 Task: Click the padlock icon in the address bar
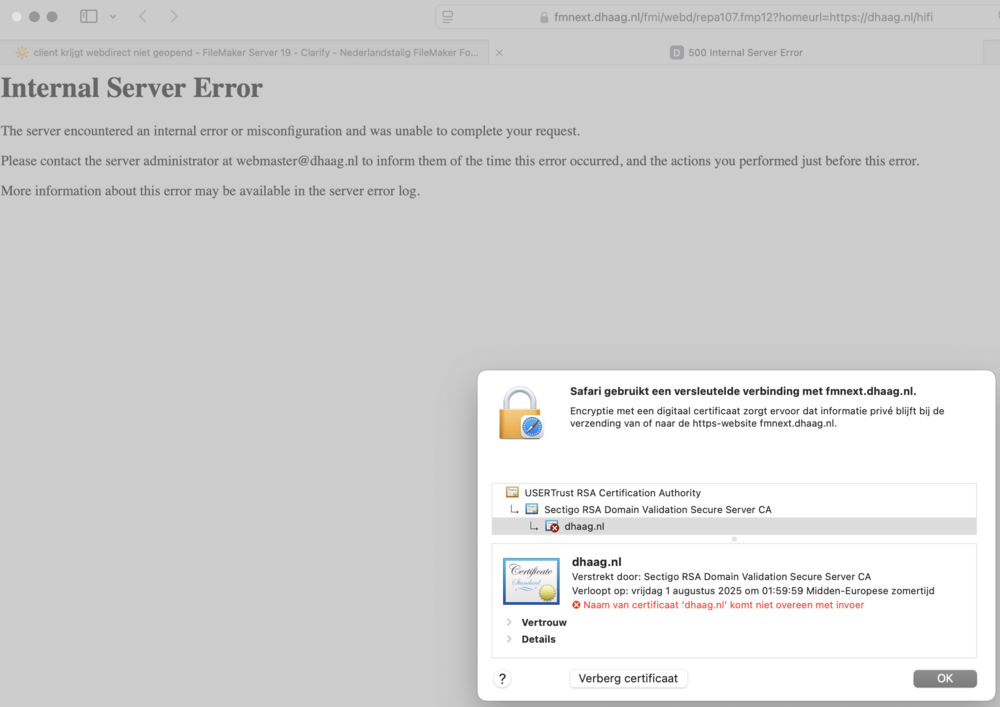point(544,17)
